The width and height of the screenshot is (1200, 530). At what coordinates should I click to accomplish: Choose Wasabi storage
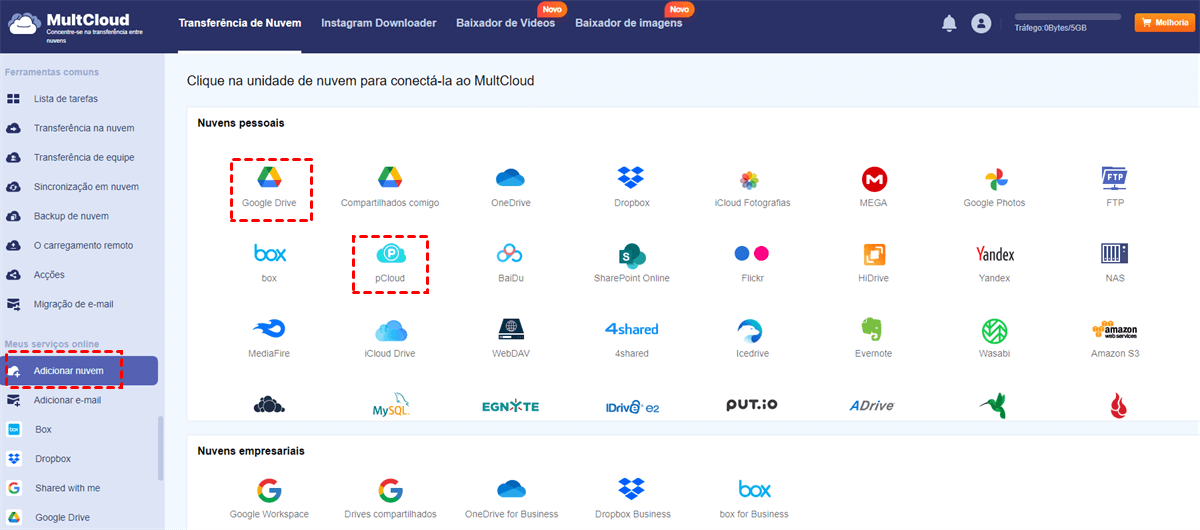pos(994,338)
